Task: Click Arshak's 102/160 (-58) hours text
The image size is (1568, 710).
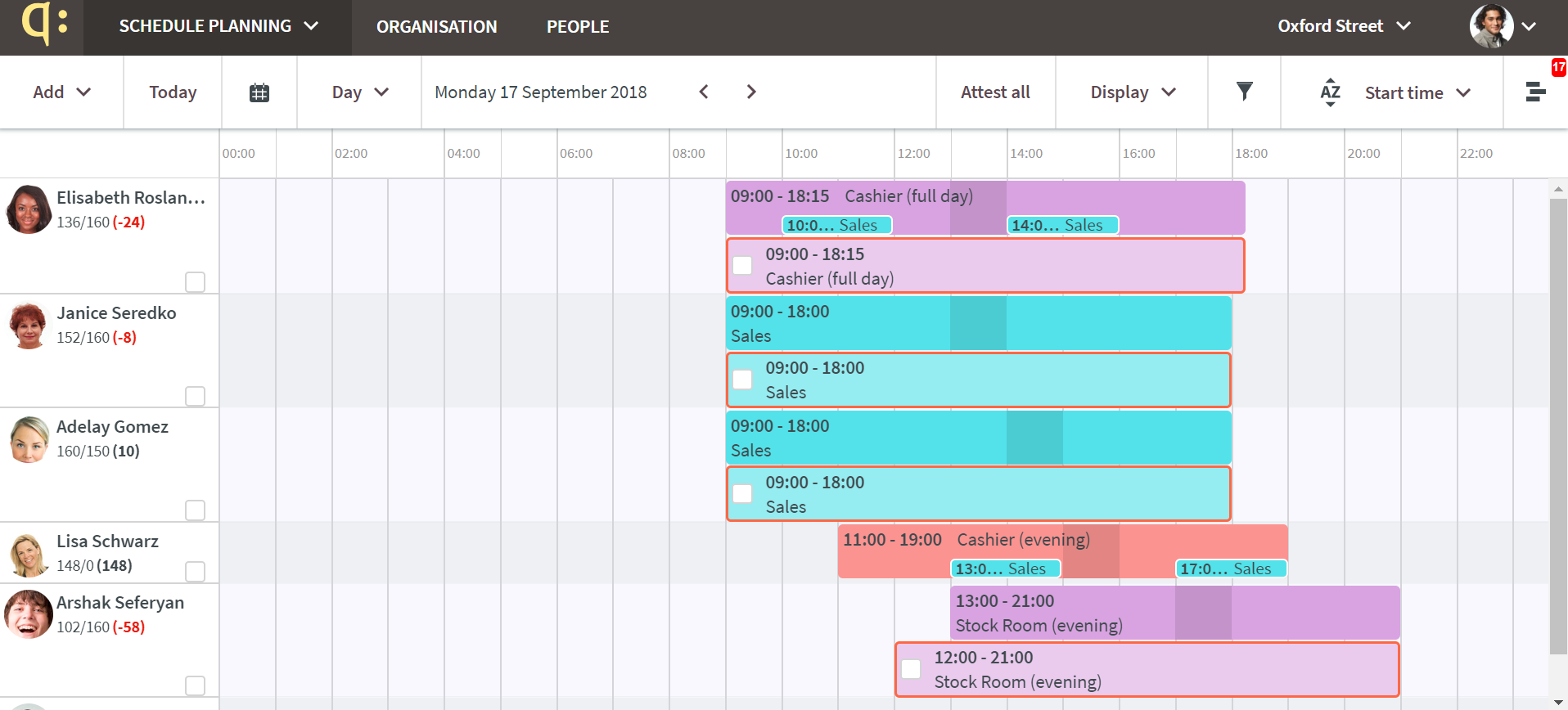Action: coord(101,627)
